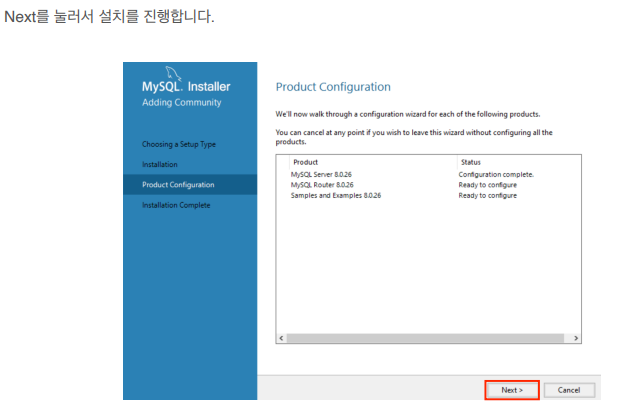
Task: Click Ready to configure for MySQL Router
Action: click(x=488, y=185)
